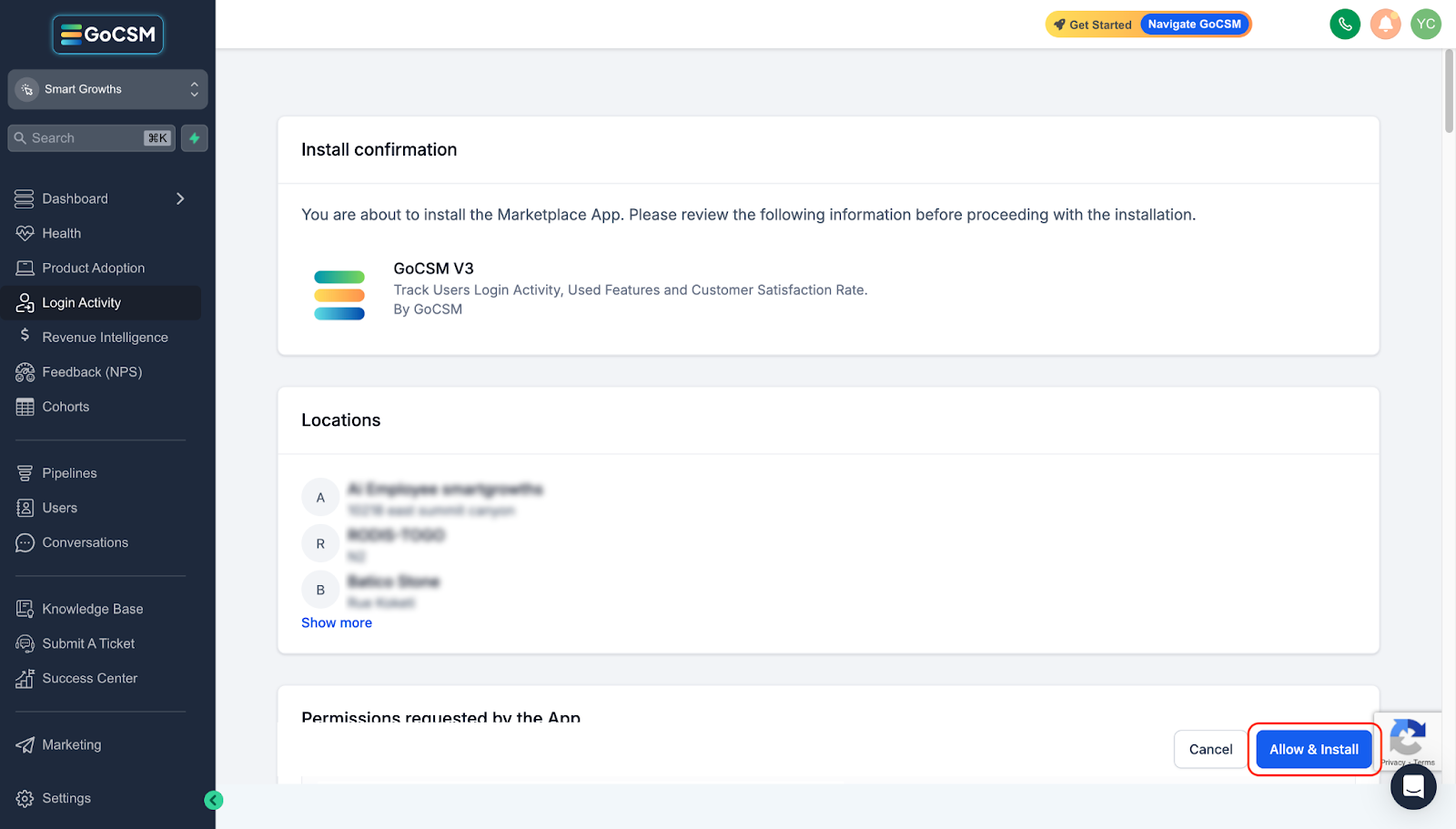
Task: Open Knowledge Base
Action: click(x=92, y=609)
